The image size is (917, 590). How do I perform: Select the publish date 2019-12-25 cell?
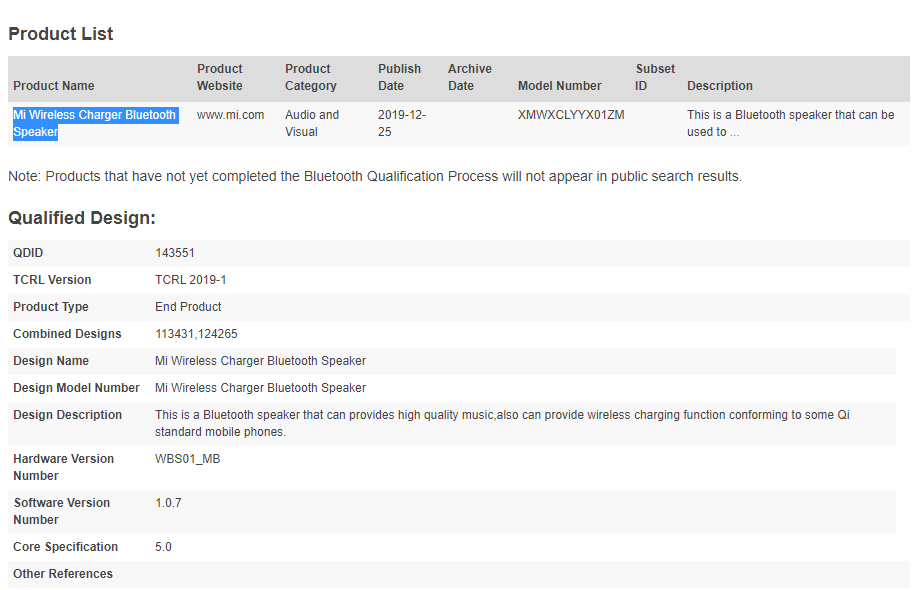[x=402, y=123]
